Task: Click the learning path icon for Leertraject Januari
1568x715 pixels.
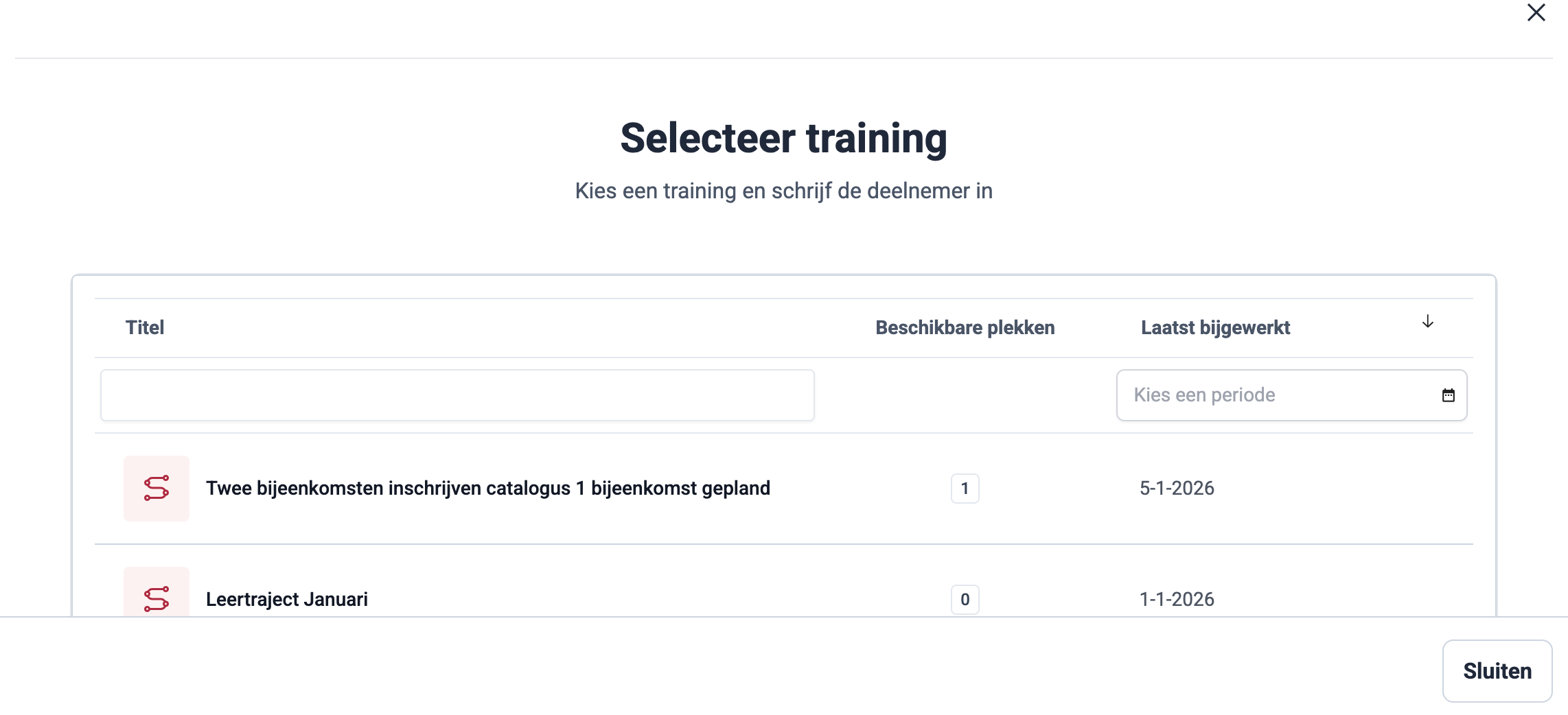Action: point(157,597)
